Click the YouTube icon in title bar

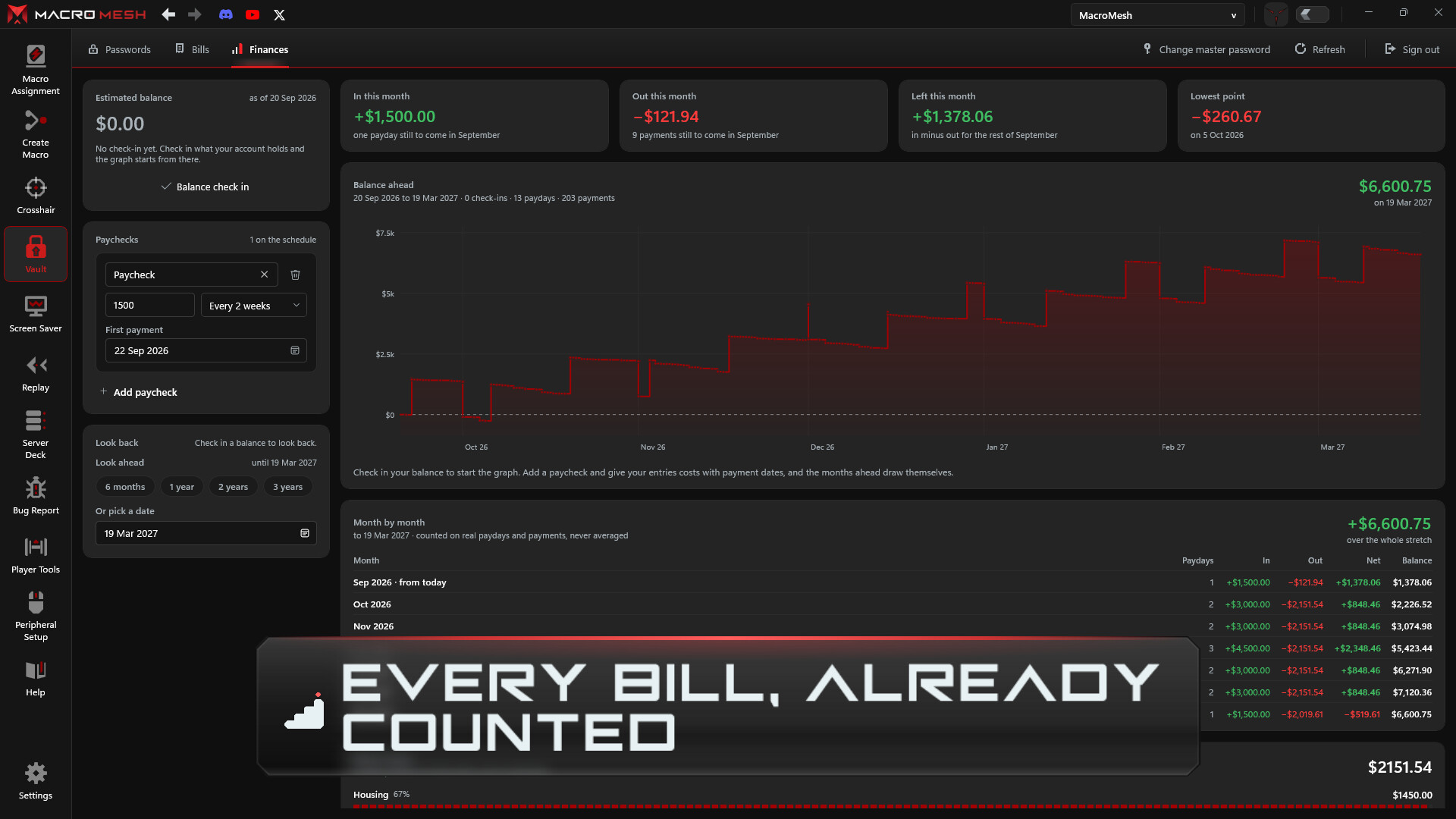coord(253,14)
